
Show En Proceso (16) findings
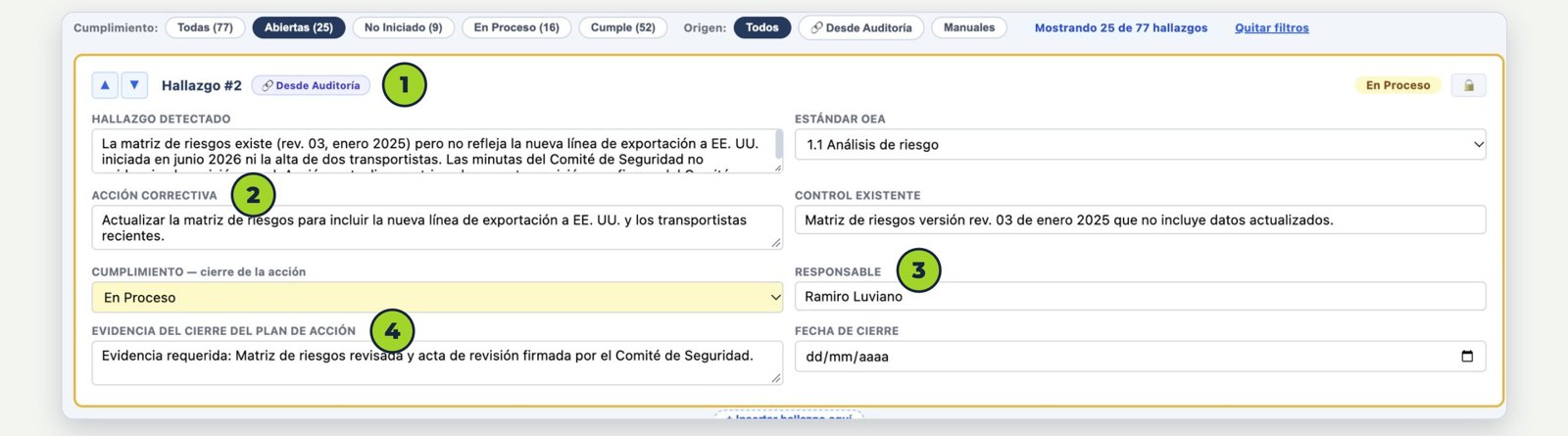coord(516,27)
